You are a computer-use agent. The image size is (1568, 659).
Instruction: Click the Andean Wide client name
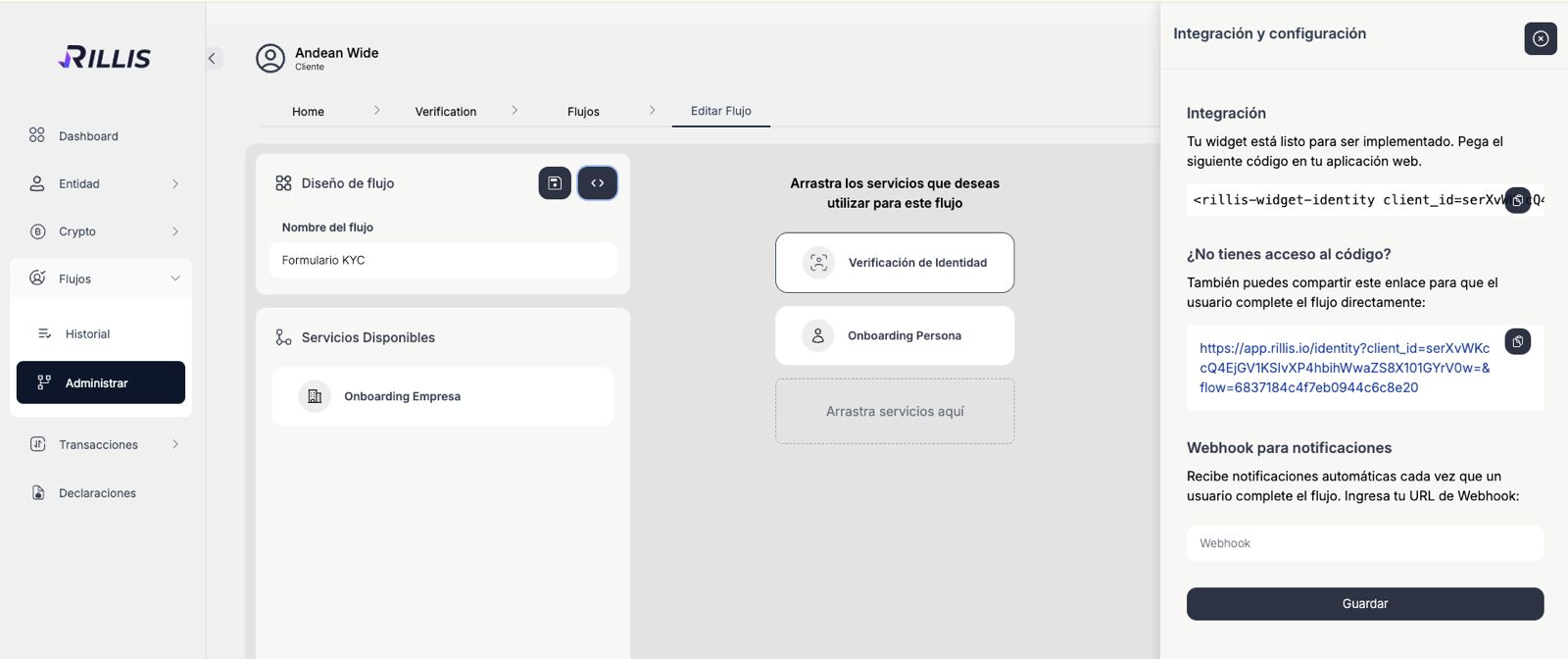pos(337,53)
